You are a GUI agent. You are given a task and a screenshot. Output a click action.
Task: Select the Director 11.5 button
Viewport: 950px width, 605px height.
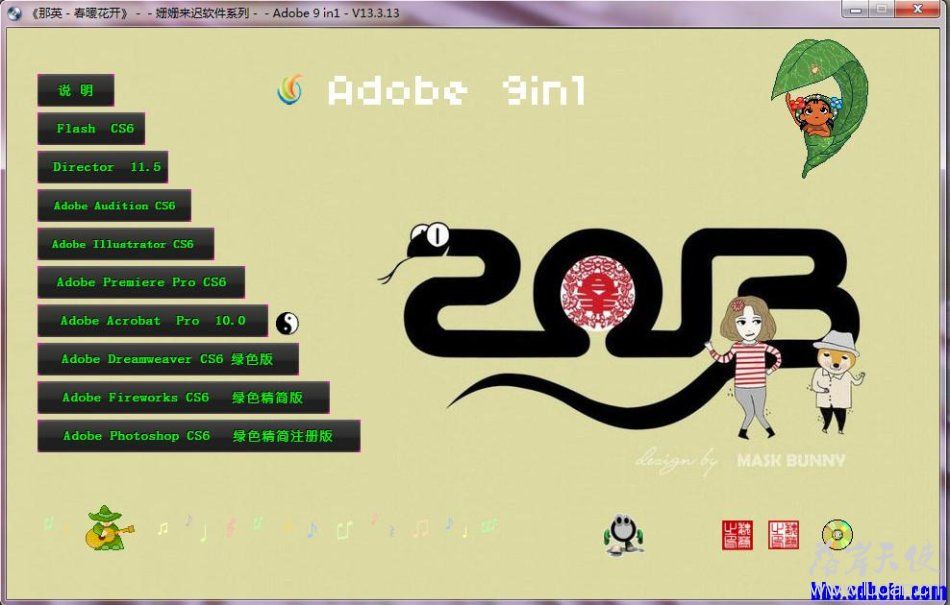(x=102, y=167)
